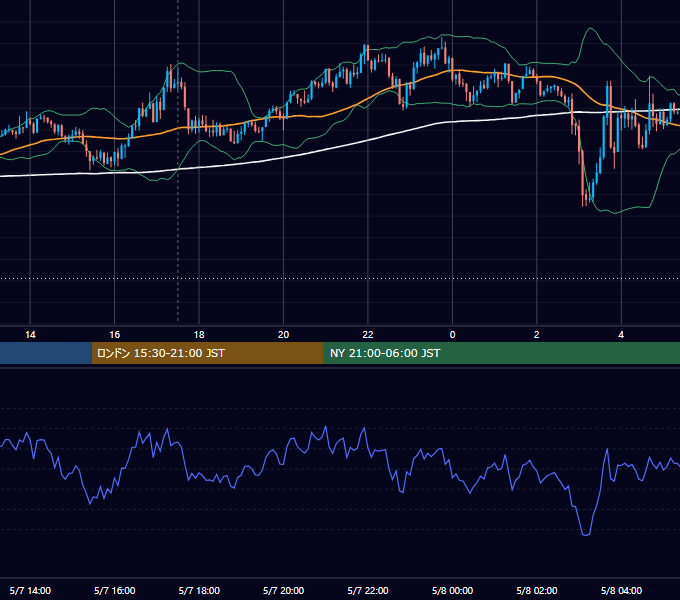Click the 0 hour label on the price chart axis

point(452,335)
